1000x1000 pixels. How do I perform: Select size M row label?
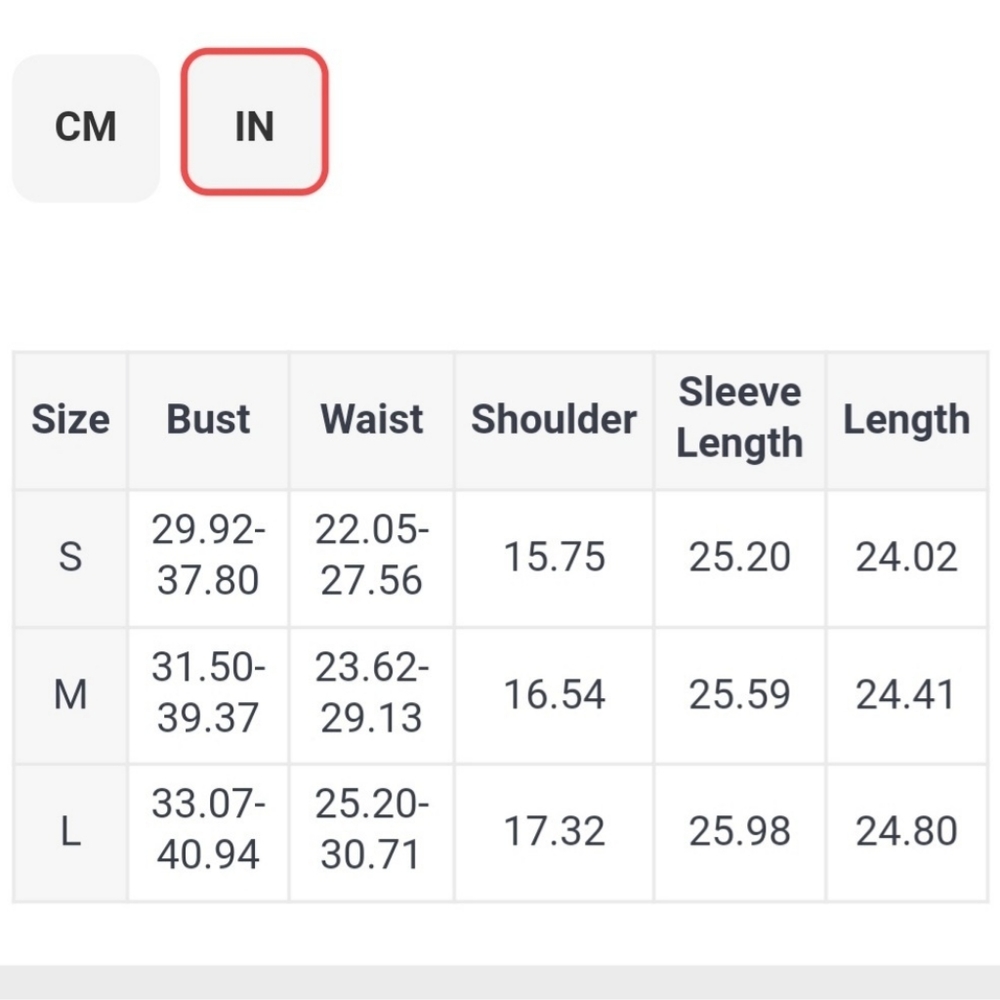point(70,695)
